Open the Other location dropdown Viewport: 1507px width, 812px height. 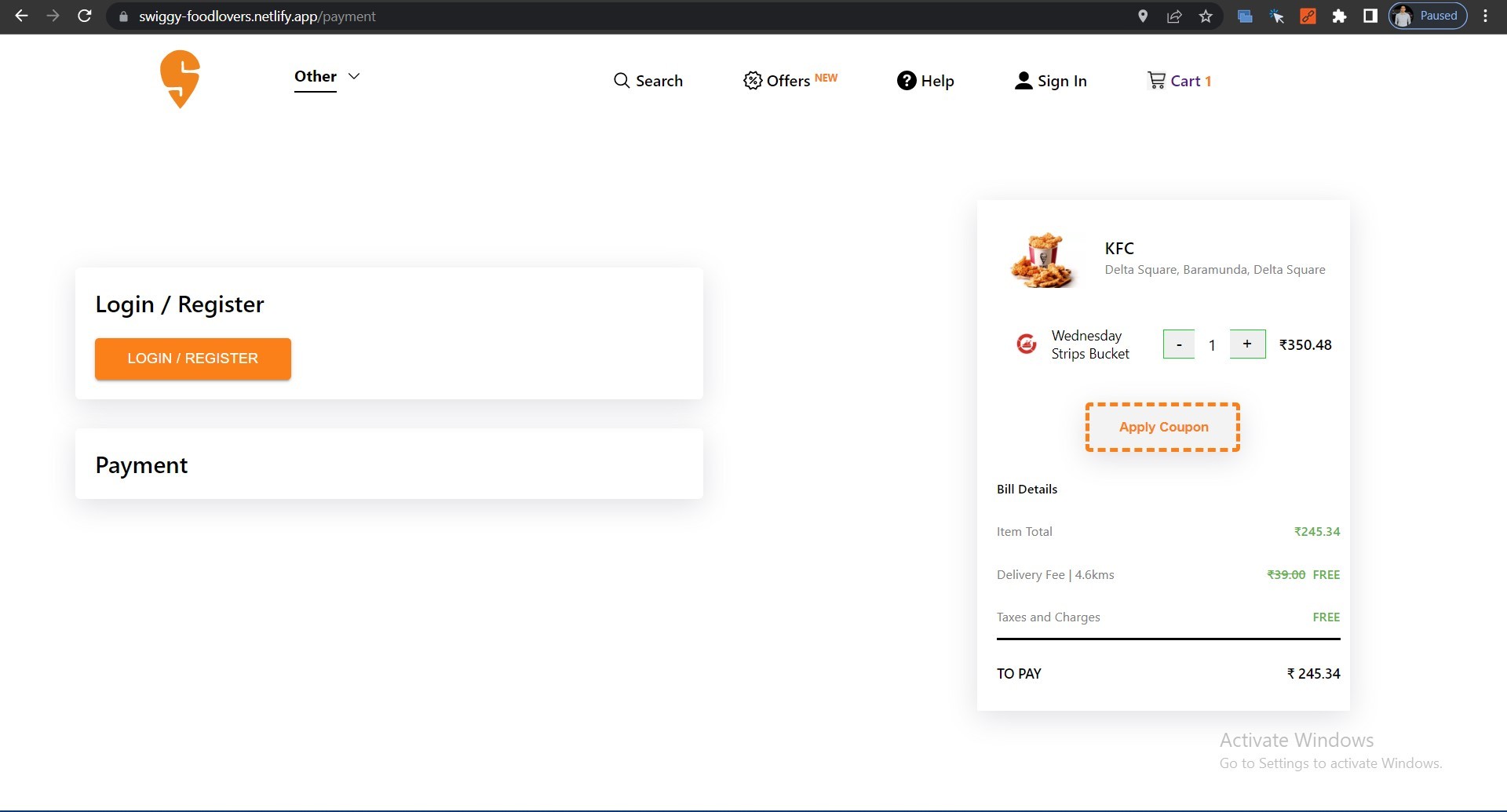(327, 77)
